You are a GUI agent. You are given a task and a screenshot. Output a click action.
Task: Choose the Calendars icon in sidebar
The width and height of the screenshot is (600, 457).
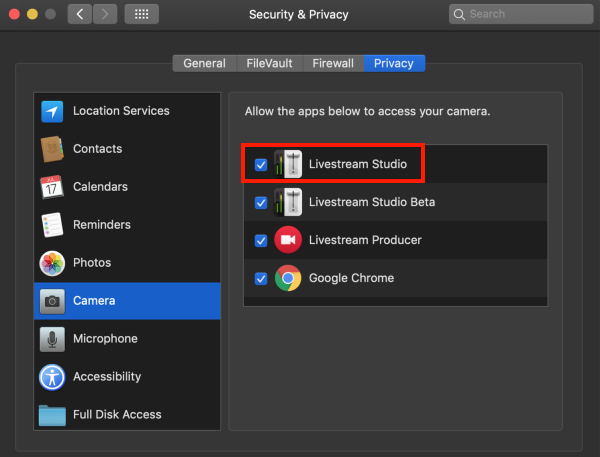tap(52, 187)
